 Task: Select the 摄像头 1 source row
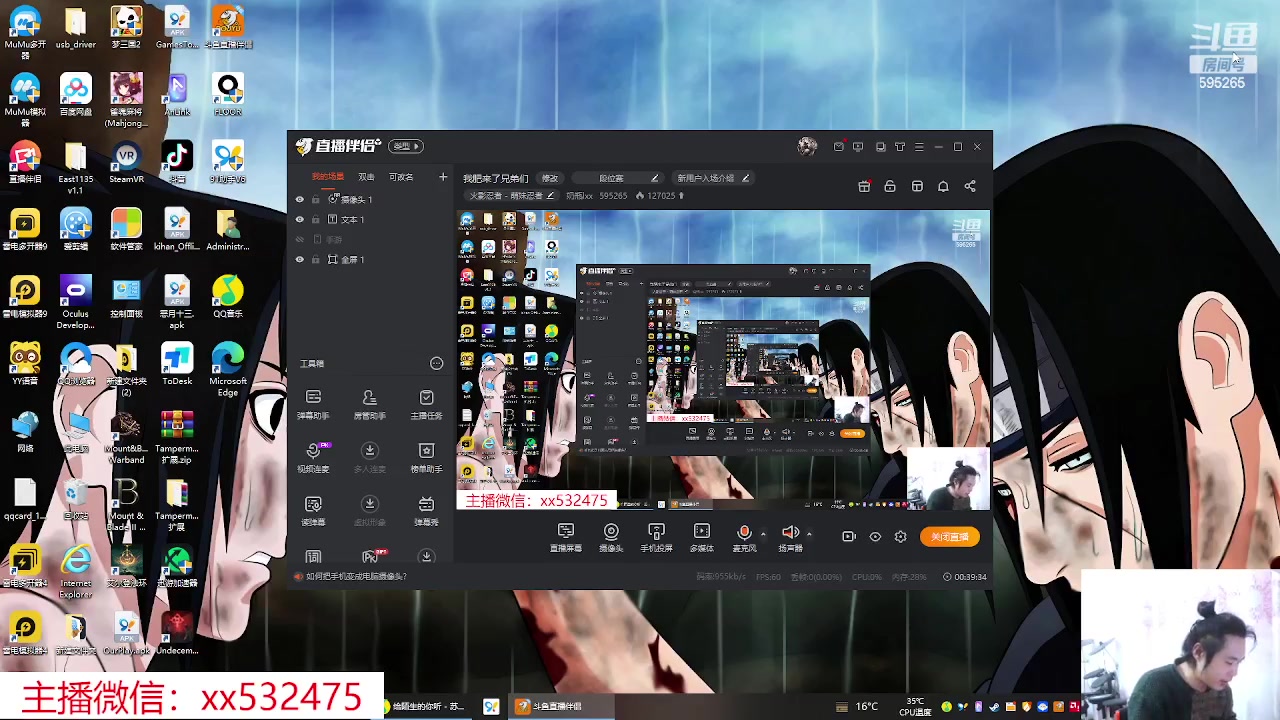[370, 199]
